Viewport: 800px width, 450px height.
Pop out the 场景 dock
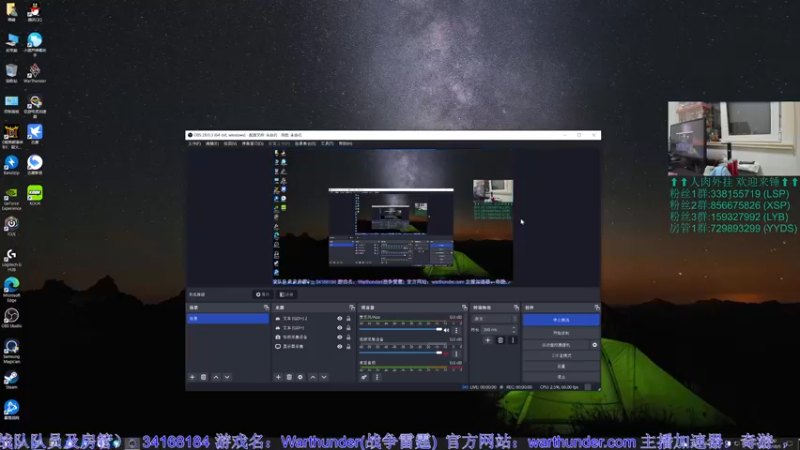(x=266, y=308)
